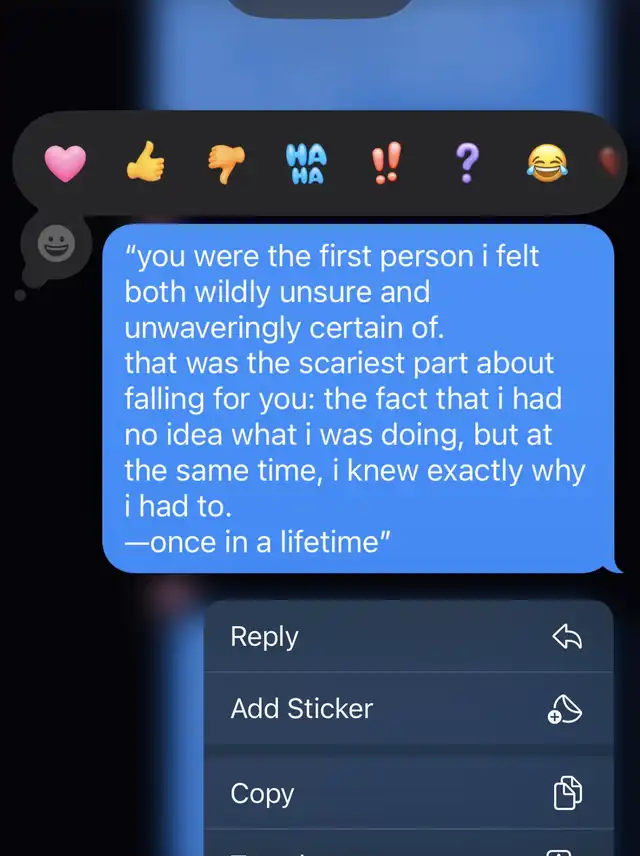The width and height of the screenshot is (640, 856).
Task: React with the crying laughing emoji
Action: click(x=547, y=163)
